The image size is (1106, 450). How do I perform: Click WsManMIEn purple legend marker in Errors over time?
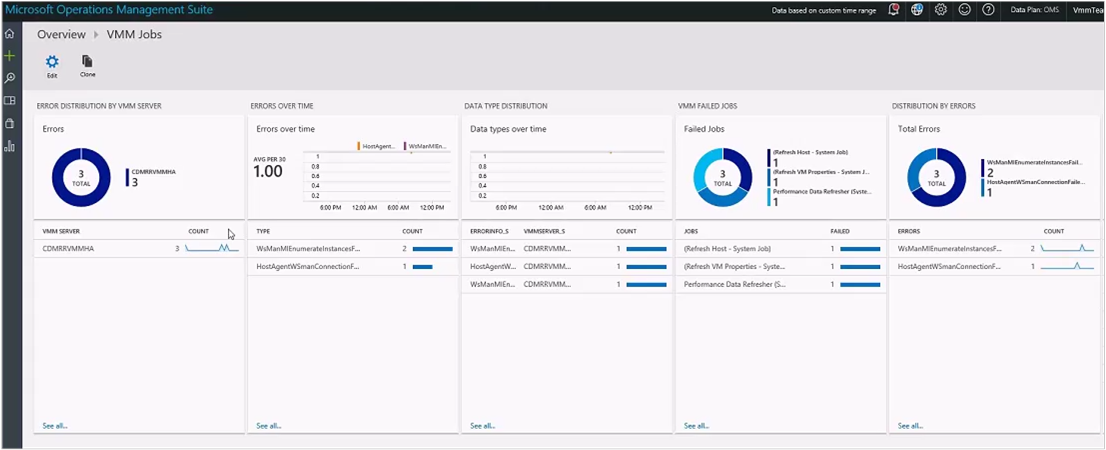[405, 146]
